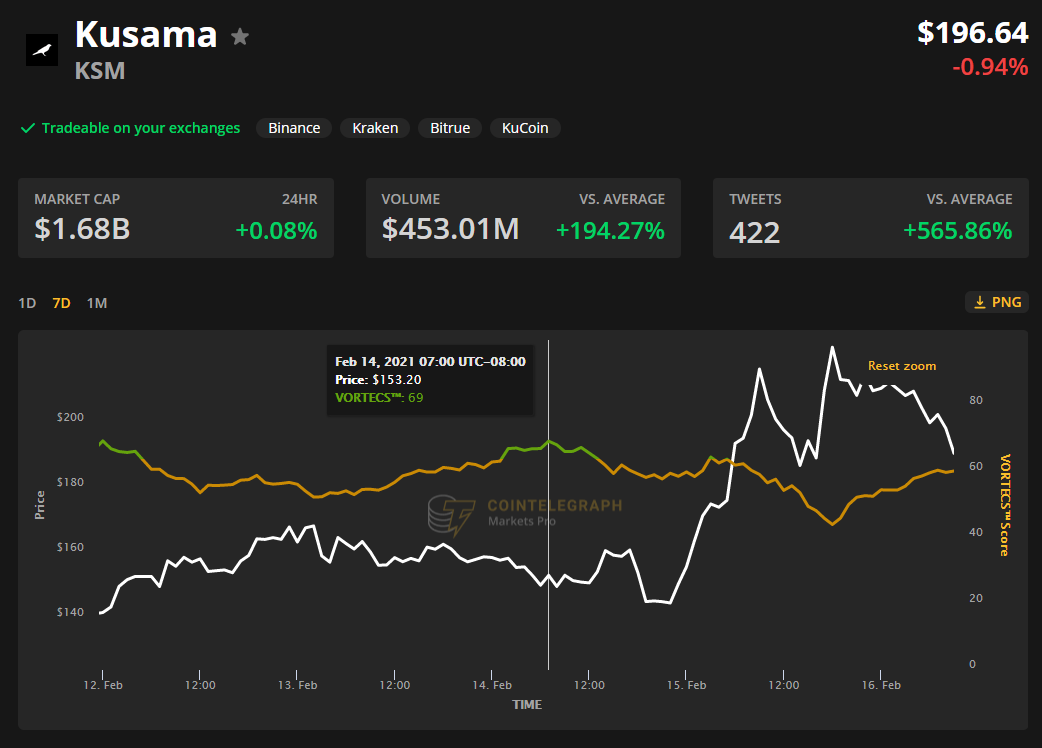This screenshot has height=748, width=1042.
Task: Switch chart to 1M range
Action: click(97, 303)
